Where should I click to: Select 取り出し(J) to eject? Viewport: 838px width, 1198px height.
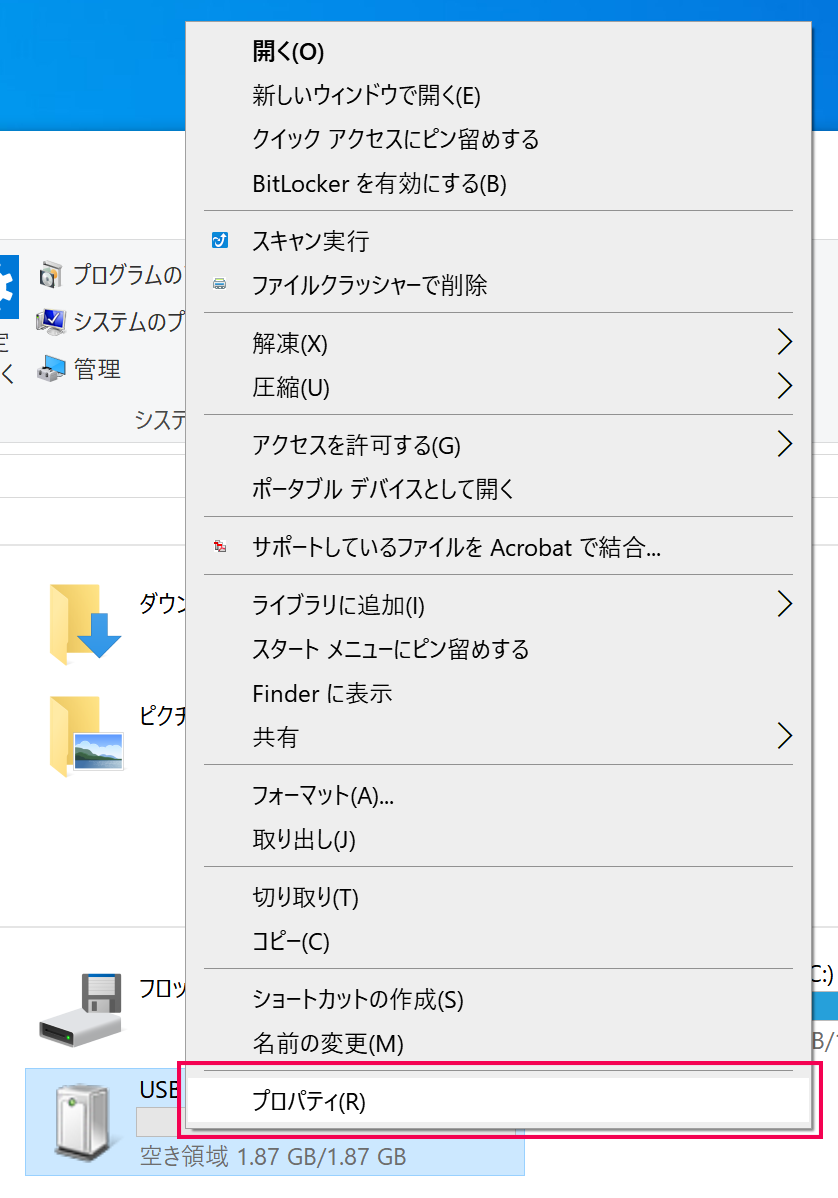coord(499,840)
